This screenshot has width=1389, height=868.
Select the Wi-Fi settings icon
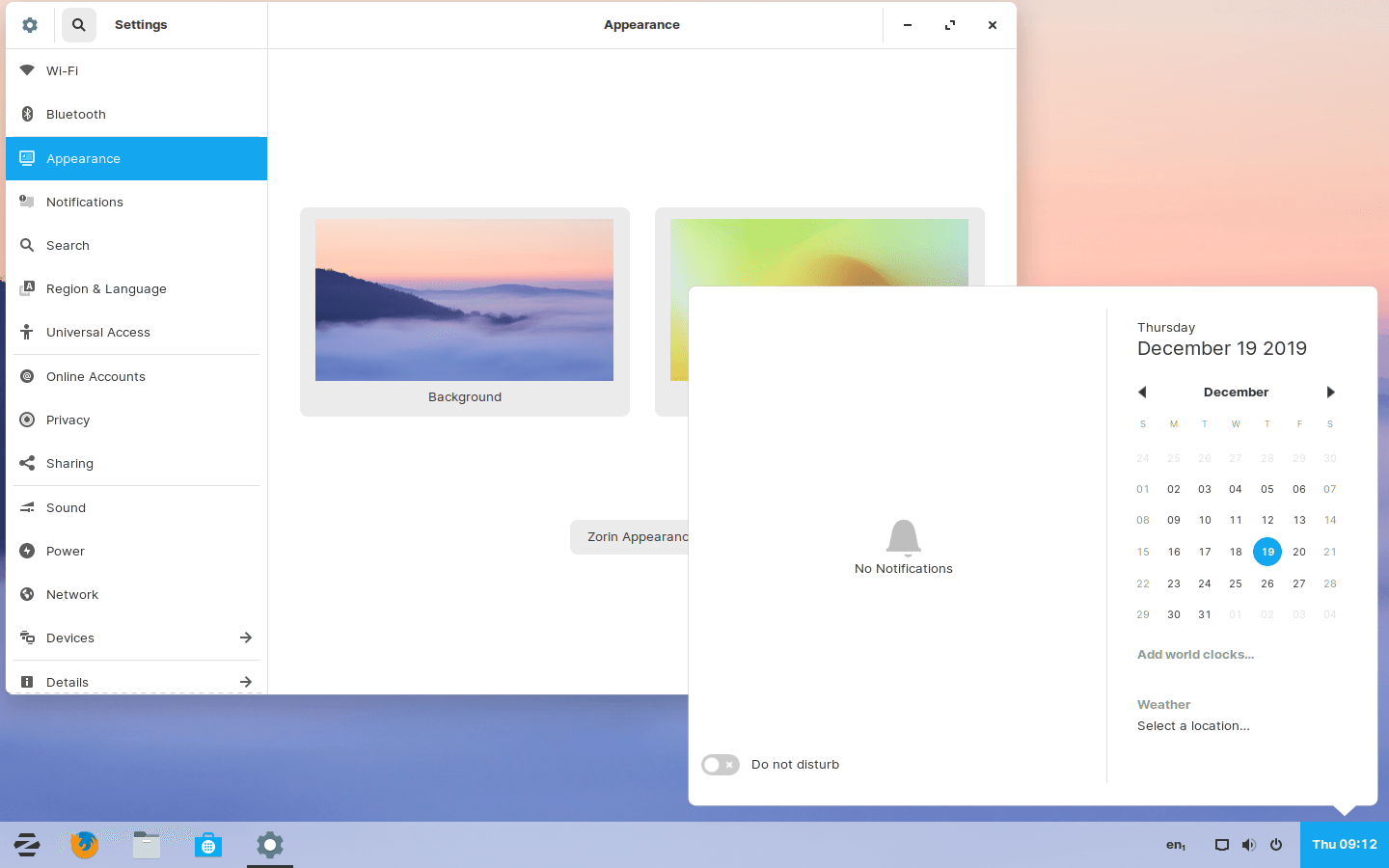pyautogui.click(x=27, y=70)
